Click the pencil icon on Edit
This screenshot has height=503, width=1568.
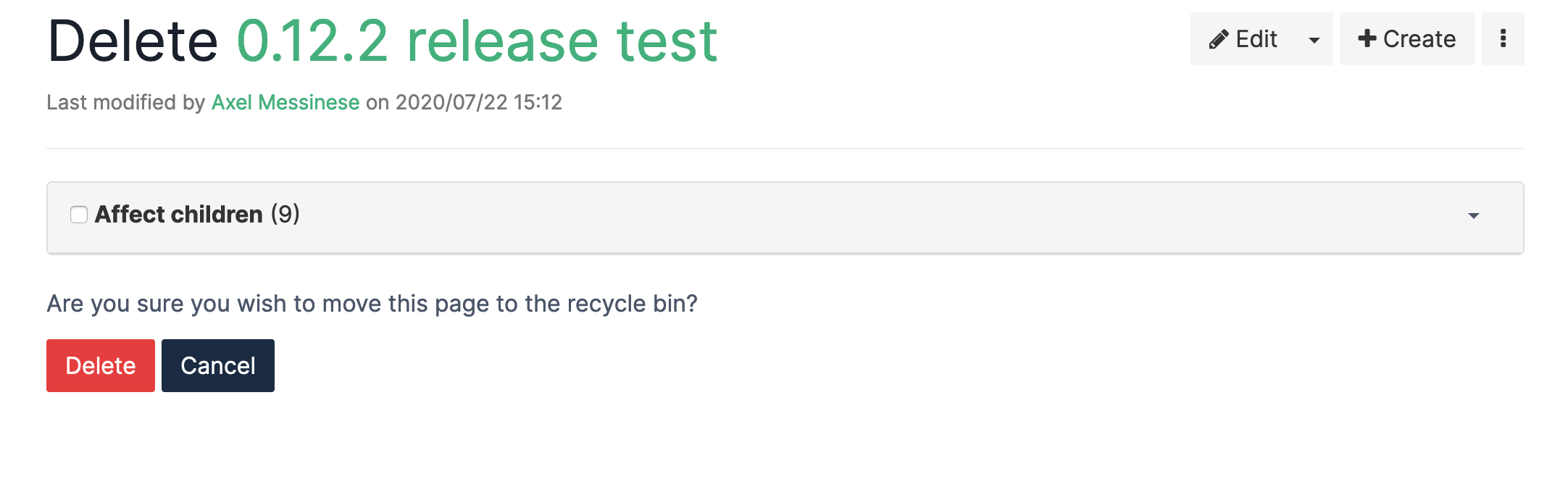(1218, 40)
